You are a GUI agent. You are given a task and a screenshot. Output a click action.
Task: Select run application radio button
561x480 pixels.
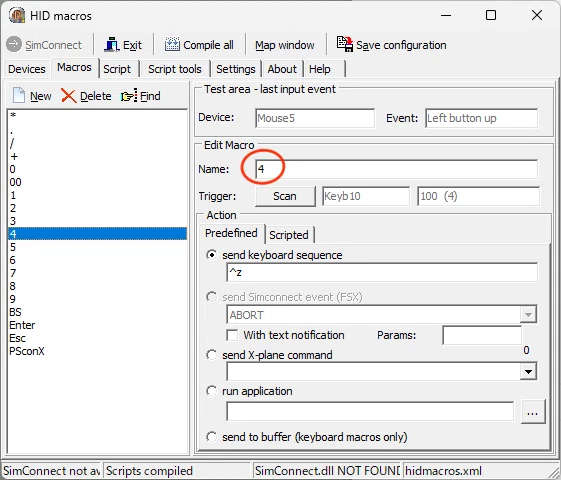pyautogui.click(x=211, y=391)
